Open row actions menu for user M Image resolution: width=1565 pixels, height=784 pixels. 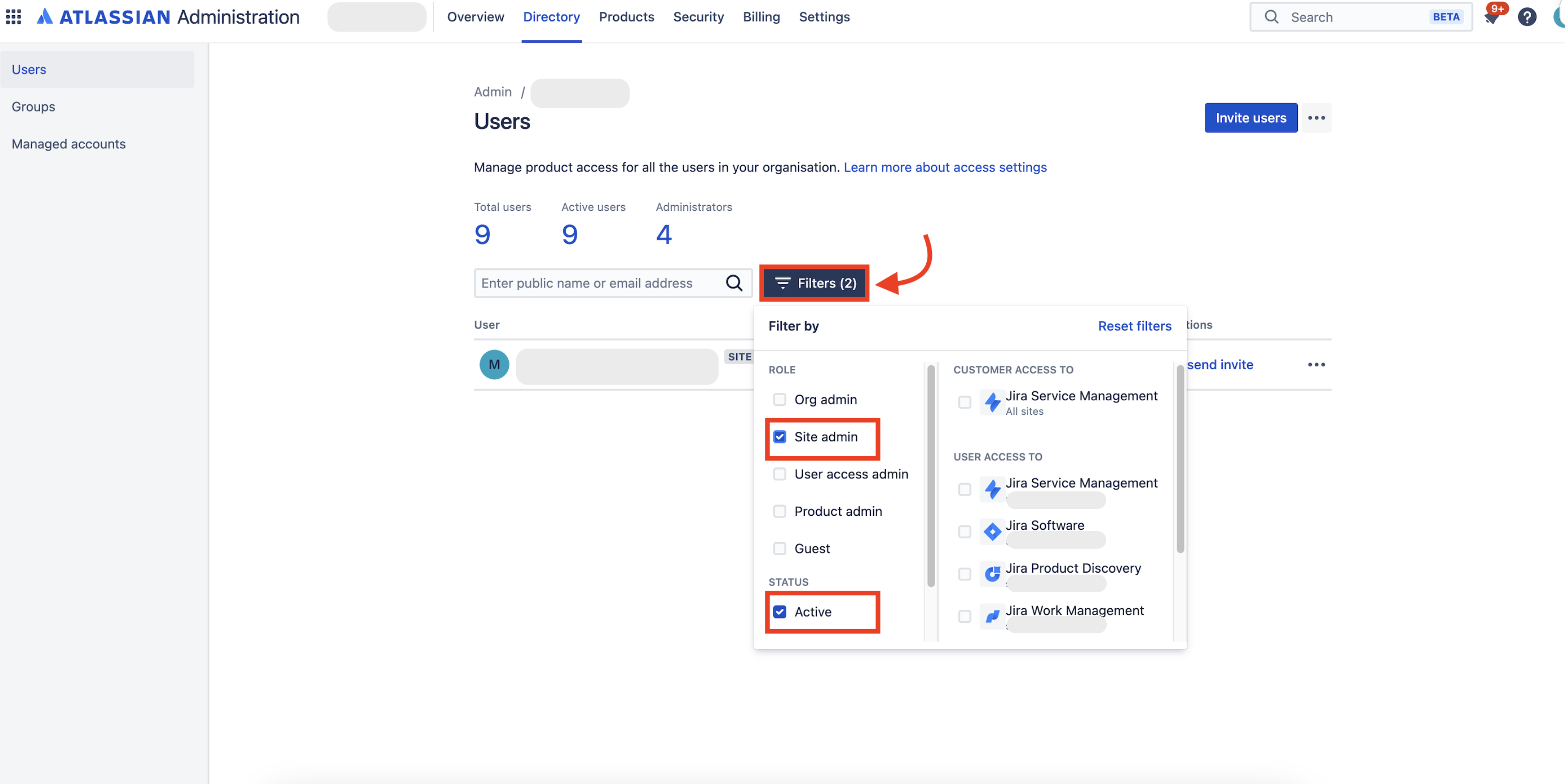(x=1316, y=364)
